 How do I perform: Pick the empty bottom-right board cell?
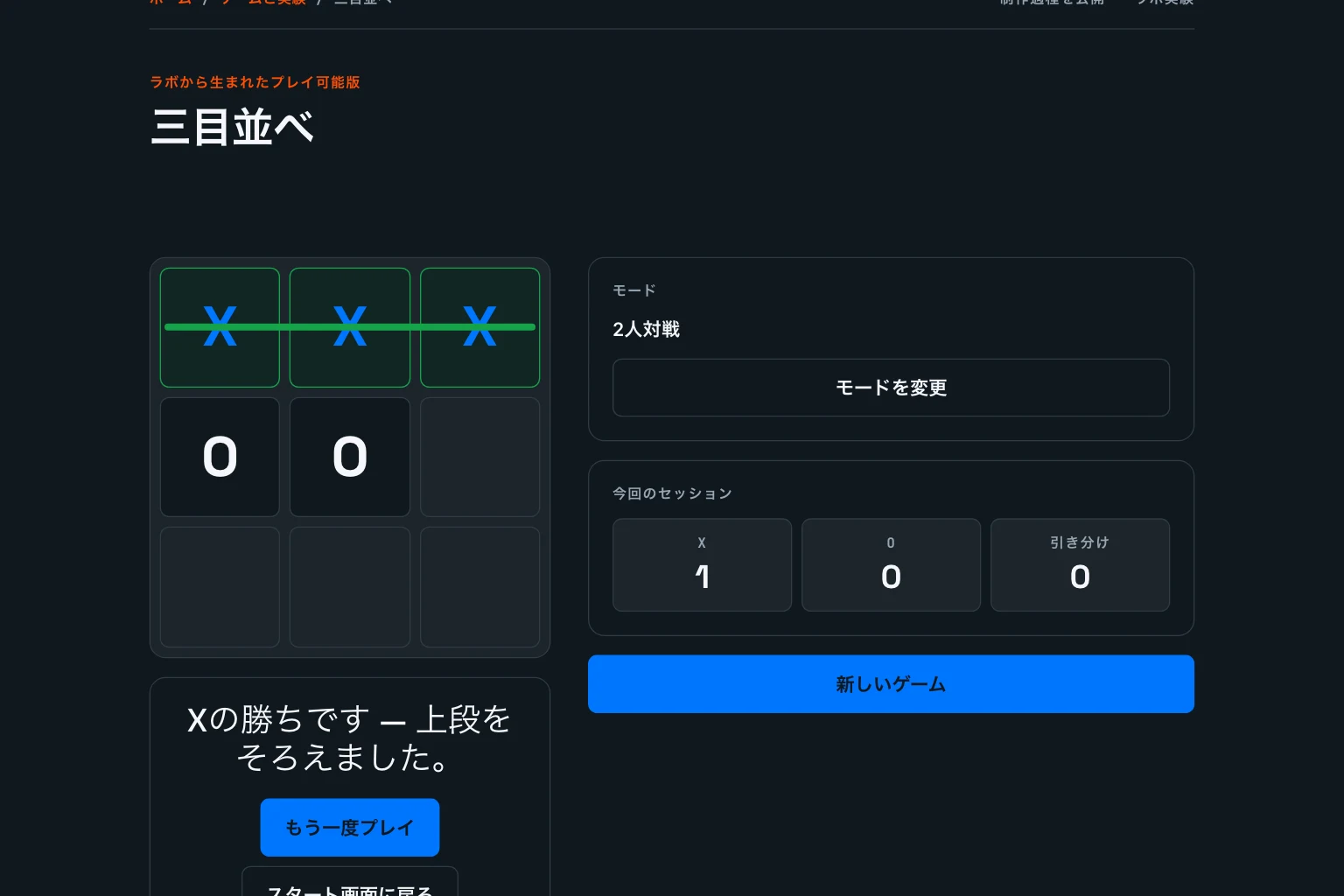click(480, 587)
